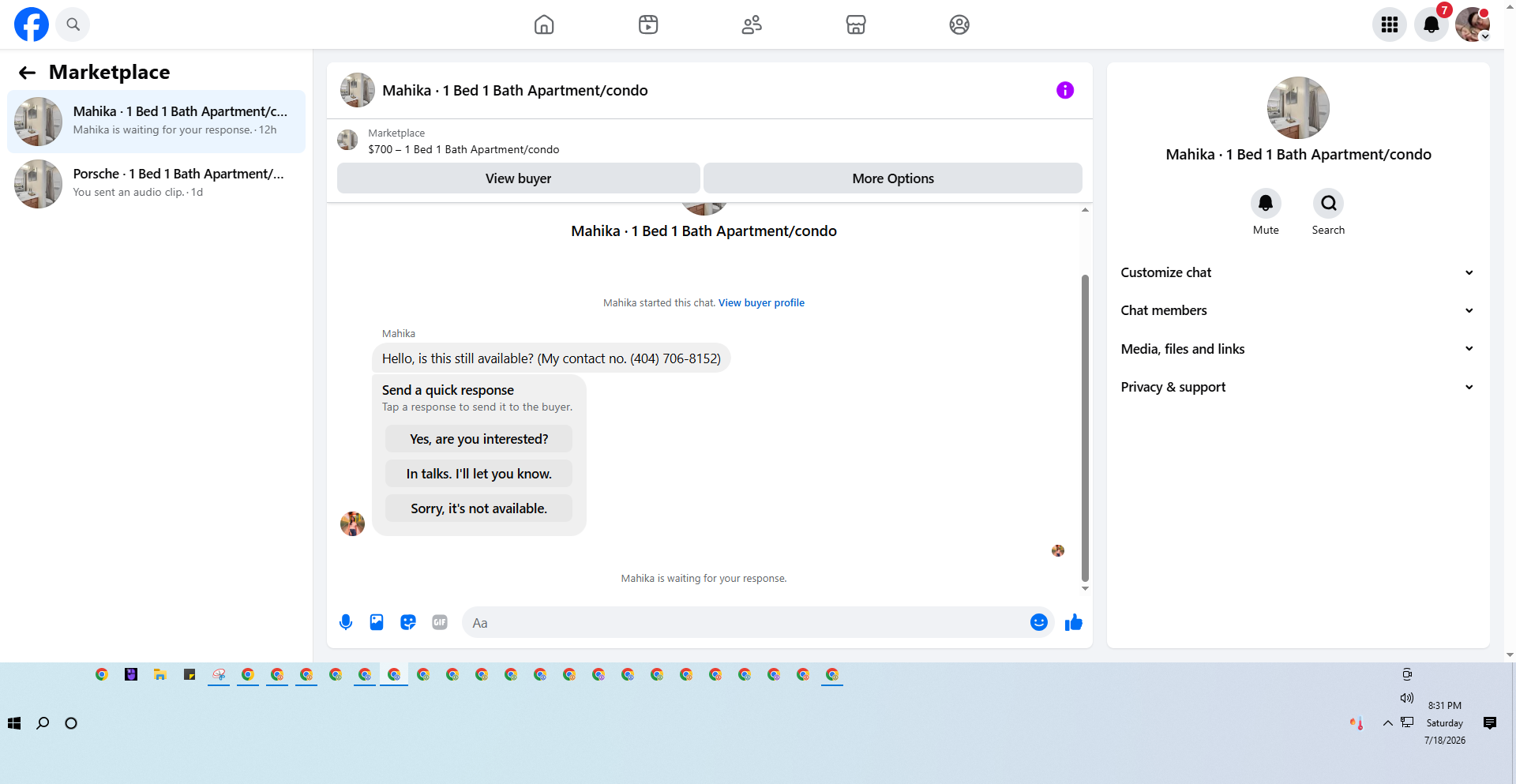Select the Porsche conversation in the list

coord(156,184)
